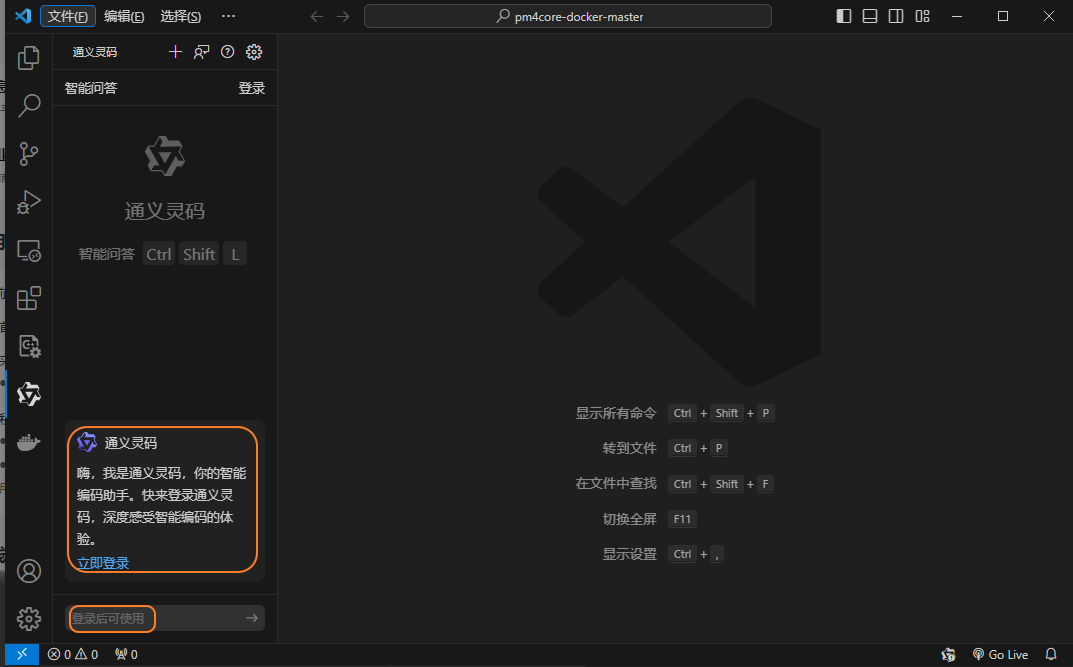Open the 编辑(E) menu
Screen dimensions: 1073x667
click(x=124, y=16)
